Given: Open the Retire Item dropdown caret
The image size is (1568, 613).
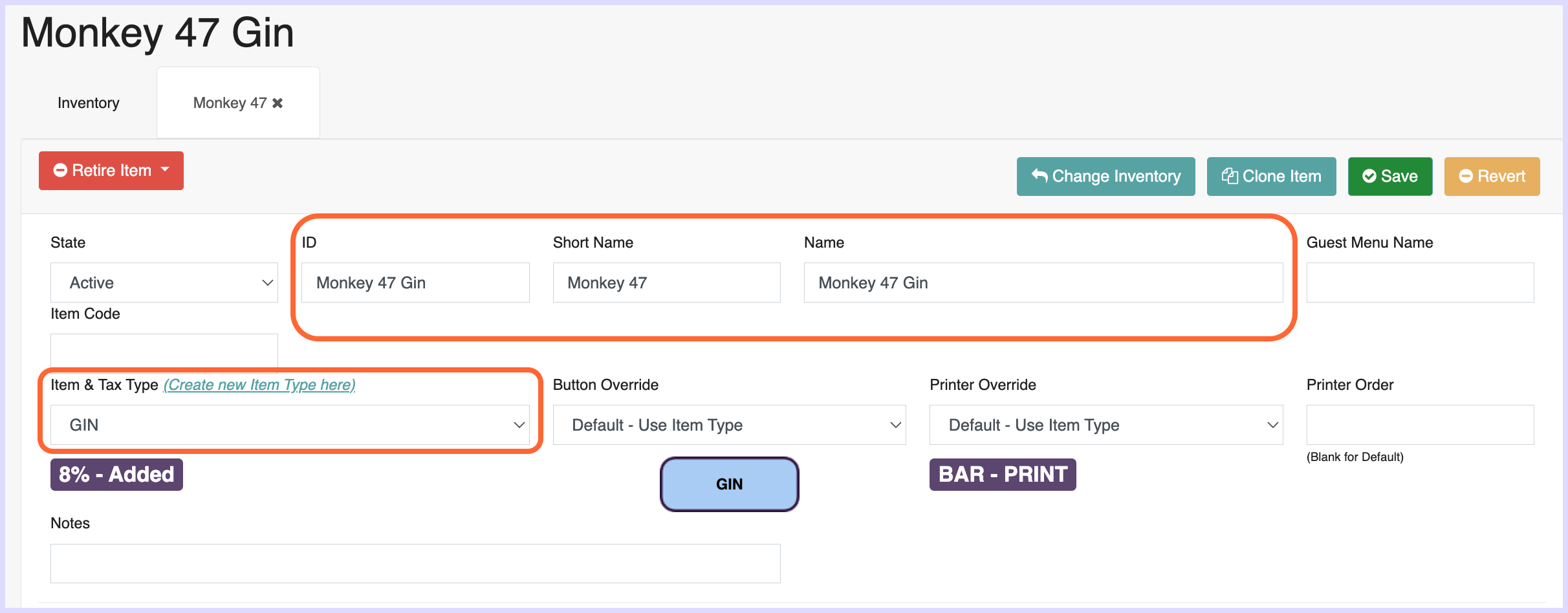Looking at the screenshot, I should pyautogui.click(x=166, y=170).
